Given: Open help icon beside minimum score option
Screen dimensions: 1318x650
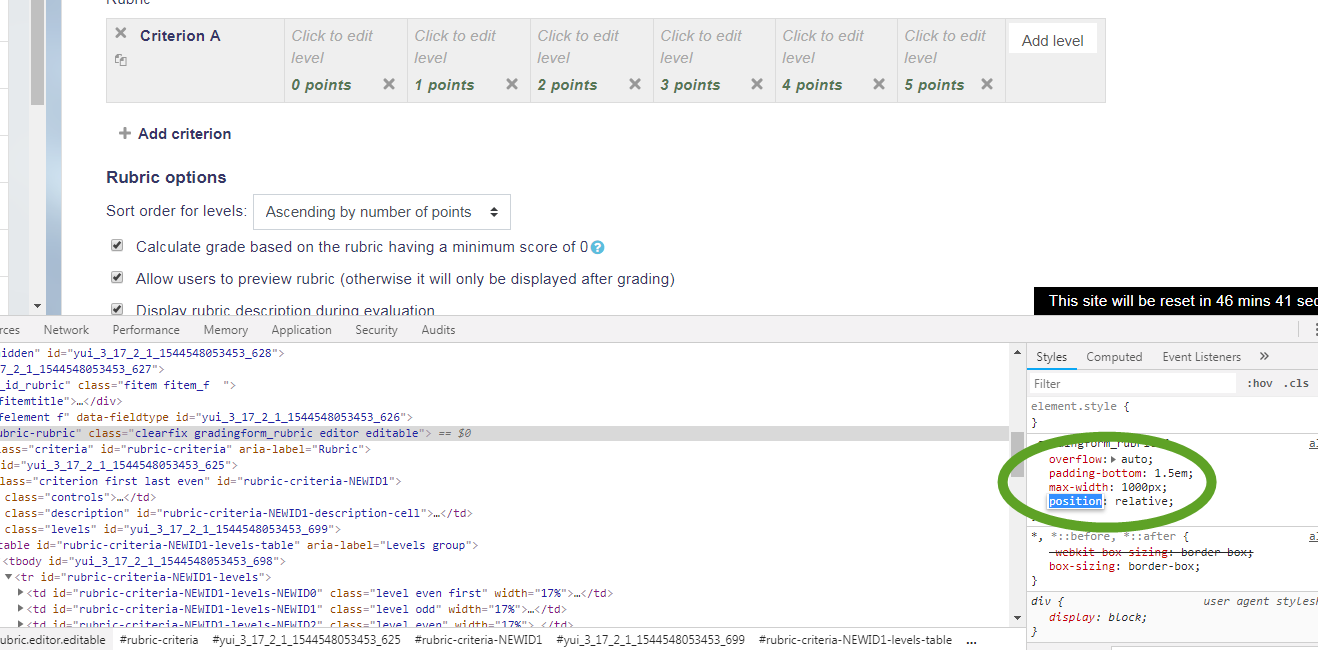Looking at the screenshot, I should (598, 247).
